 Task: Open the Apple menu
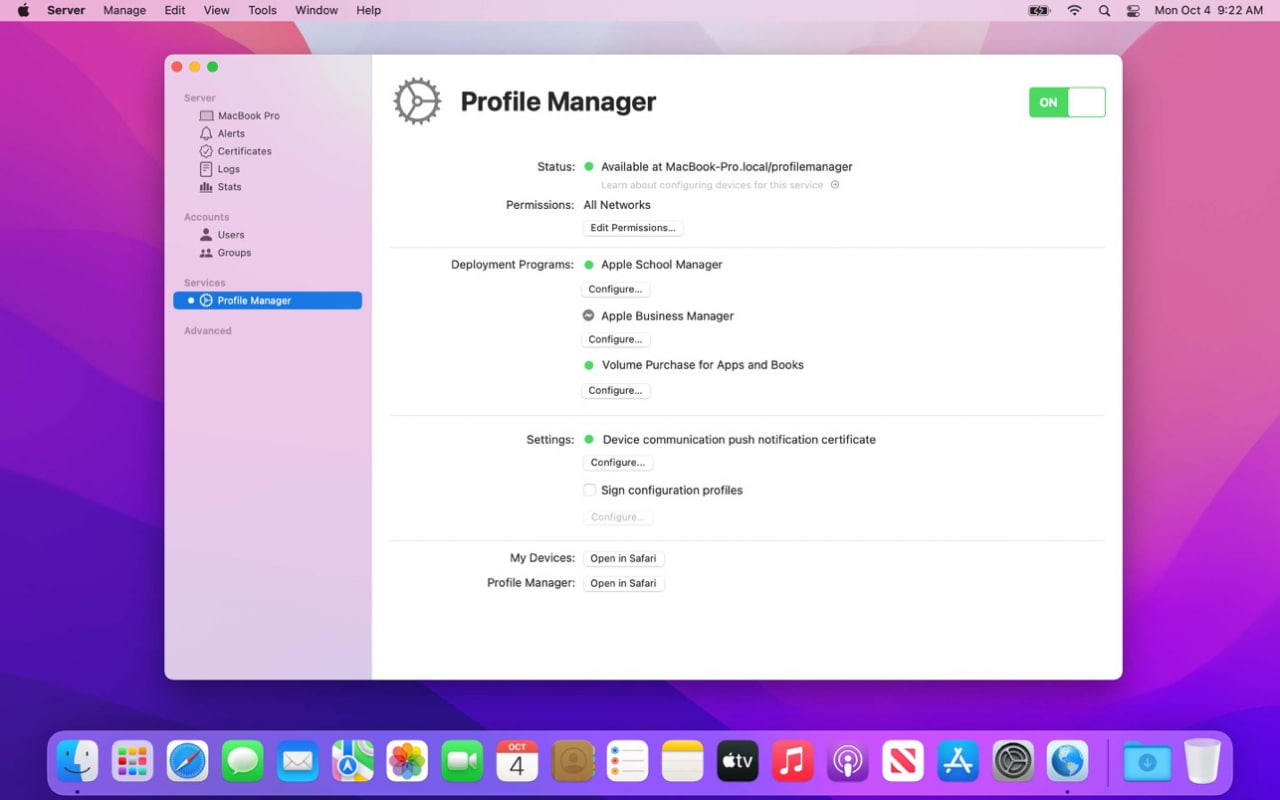coord(23,10)
